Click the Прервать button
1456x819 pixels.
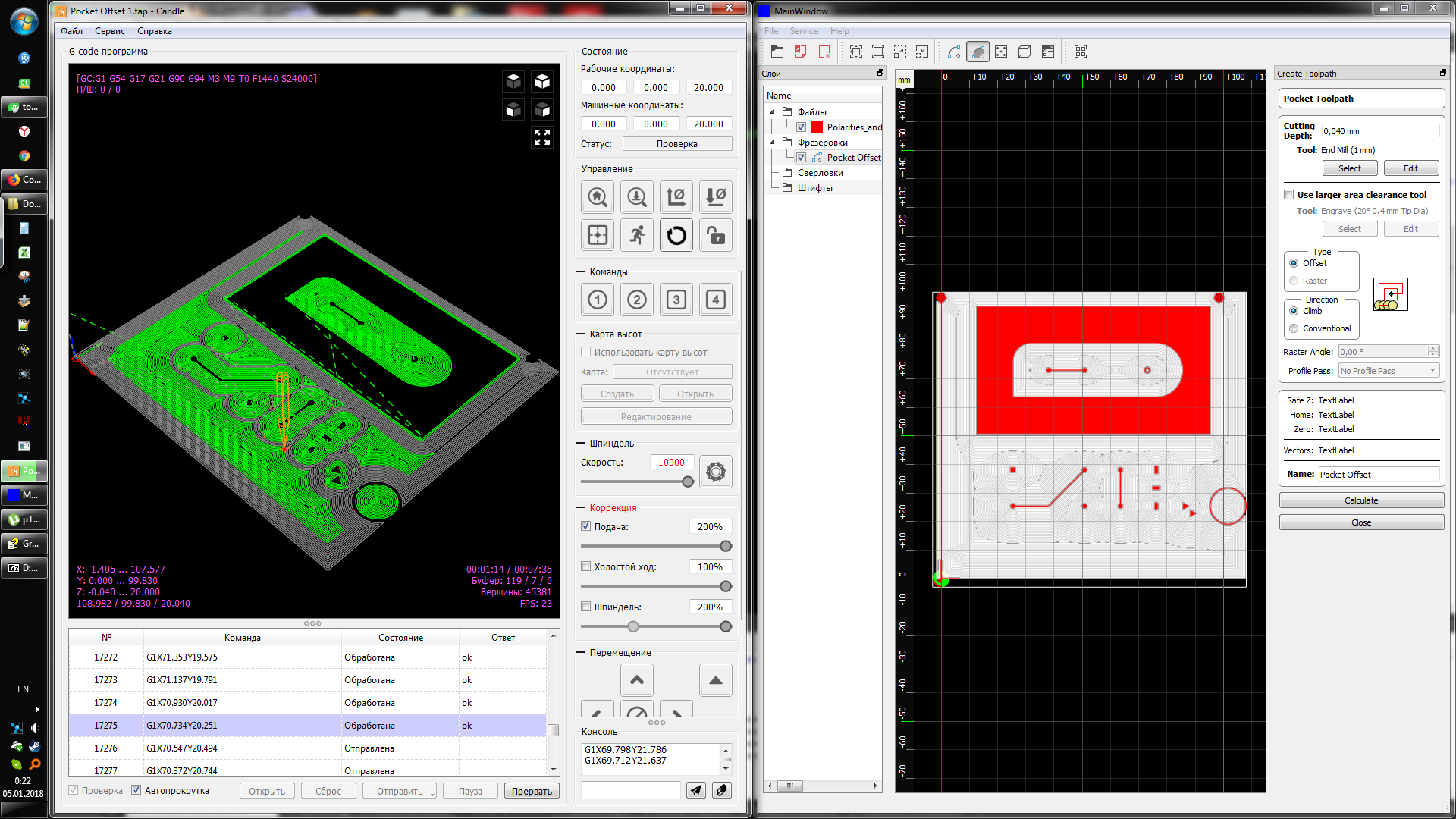[x=532, y=791]
